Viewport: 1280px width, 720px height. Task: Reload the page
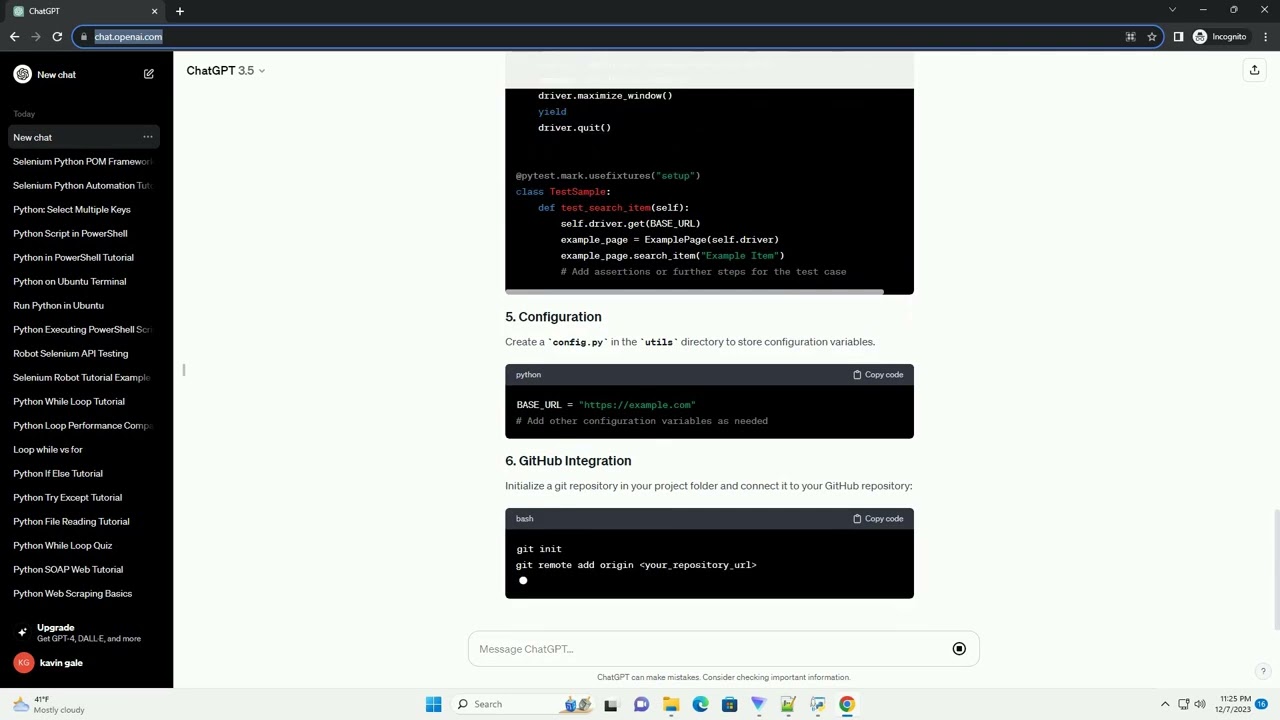tap(57, 37)
